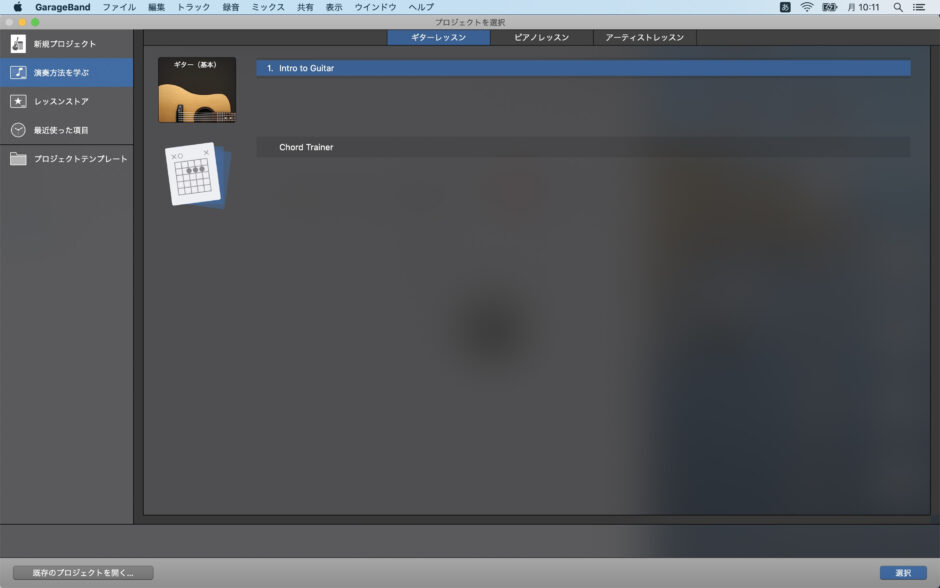The width and height of the screenshot is (940, 588).
Task: Click the folder icon for プロジェクトテンプレート
Action: tap(18, 159)
